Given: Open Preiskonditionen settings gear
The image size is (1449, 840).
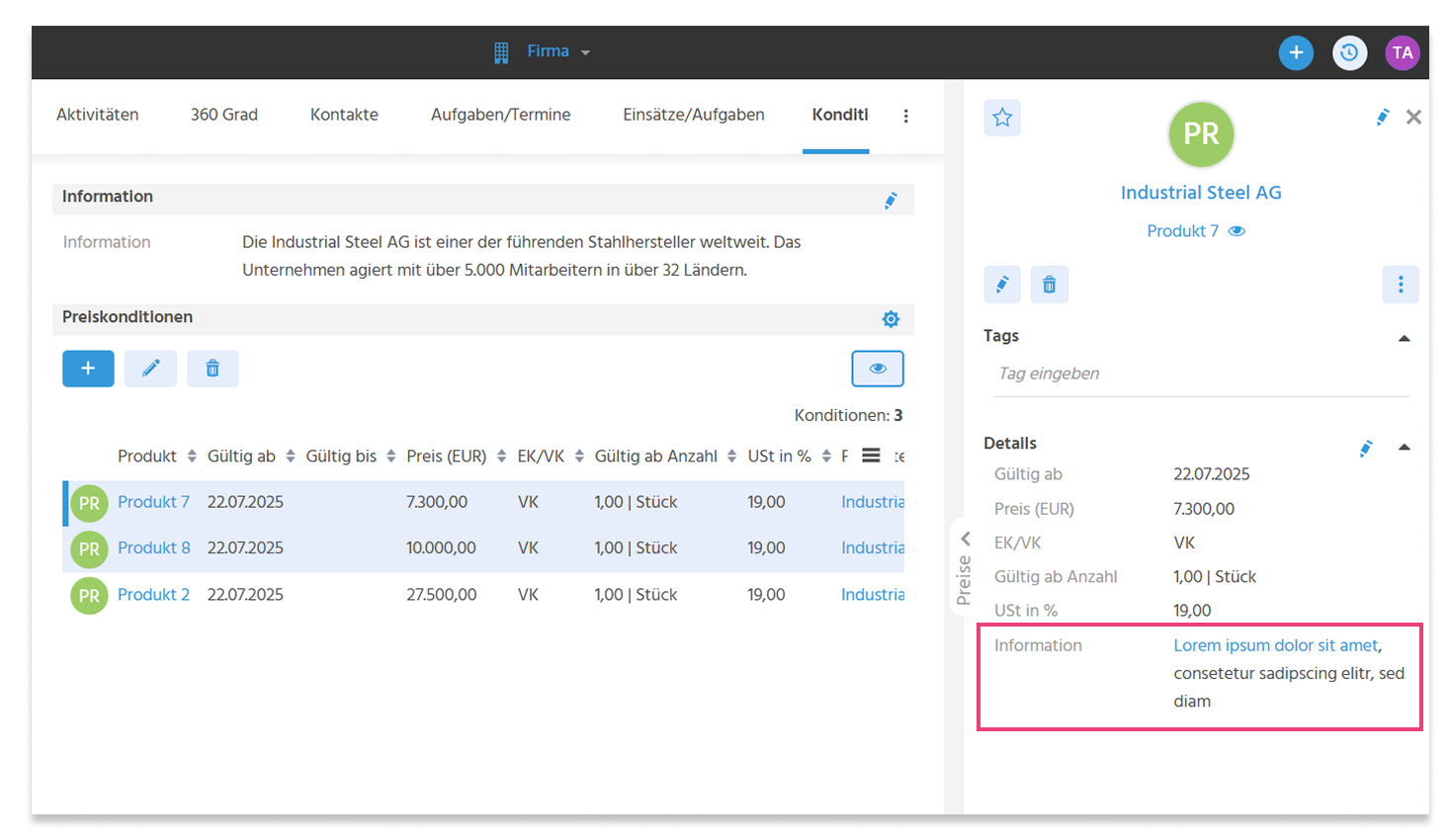Looking at the screenshot, I should click(891, 319).
